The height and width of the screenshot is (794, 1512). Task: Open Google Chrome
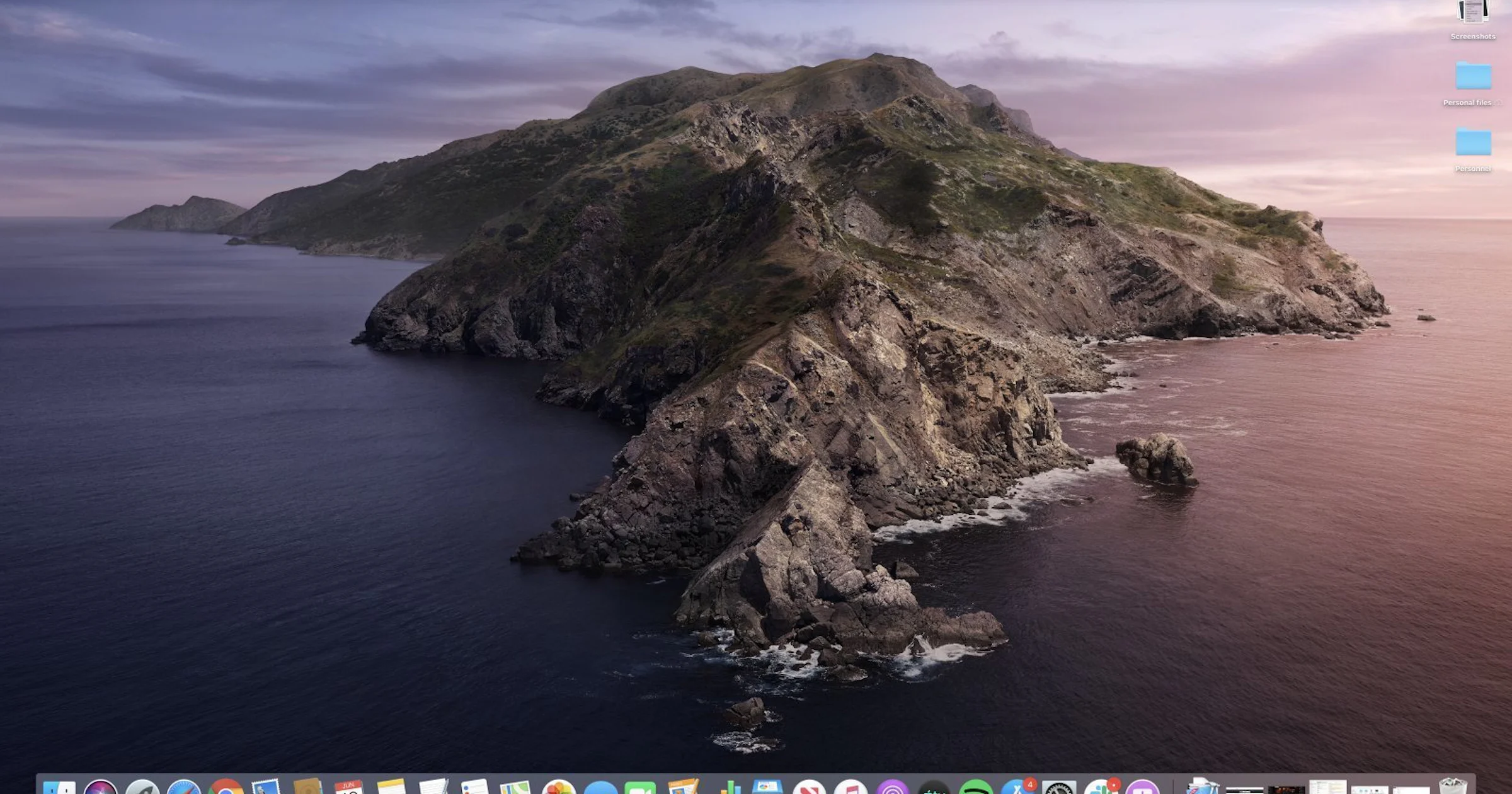coord(226,788)
